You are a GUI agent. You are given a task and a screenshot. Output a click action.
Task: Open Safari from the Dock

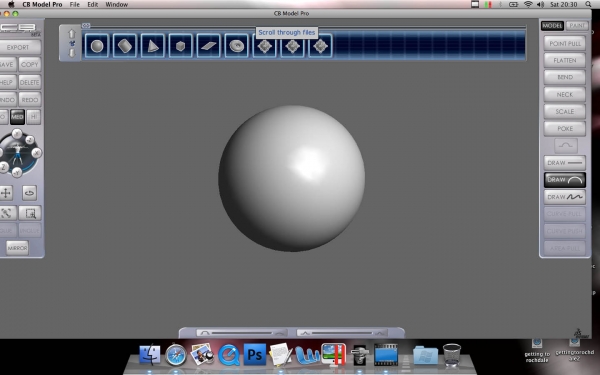pyautogui.click(x=176, y=355)
